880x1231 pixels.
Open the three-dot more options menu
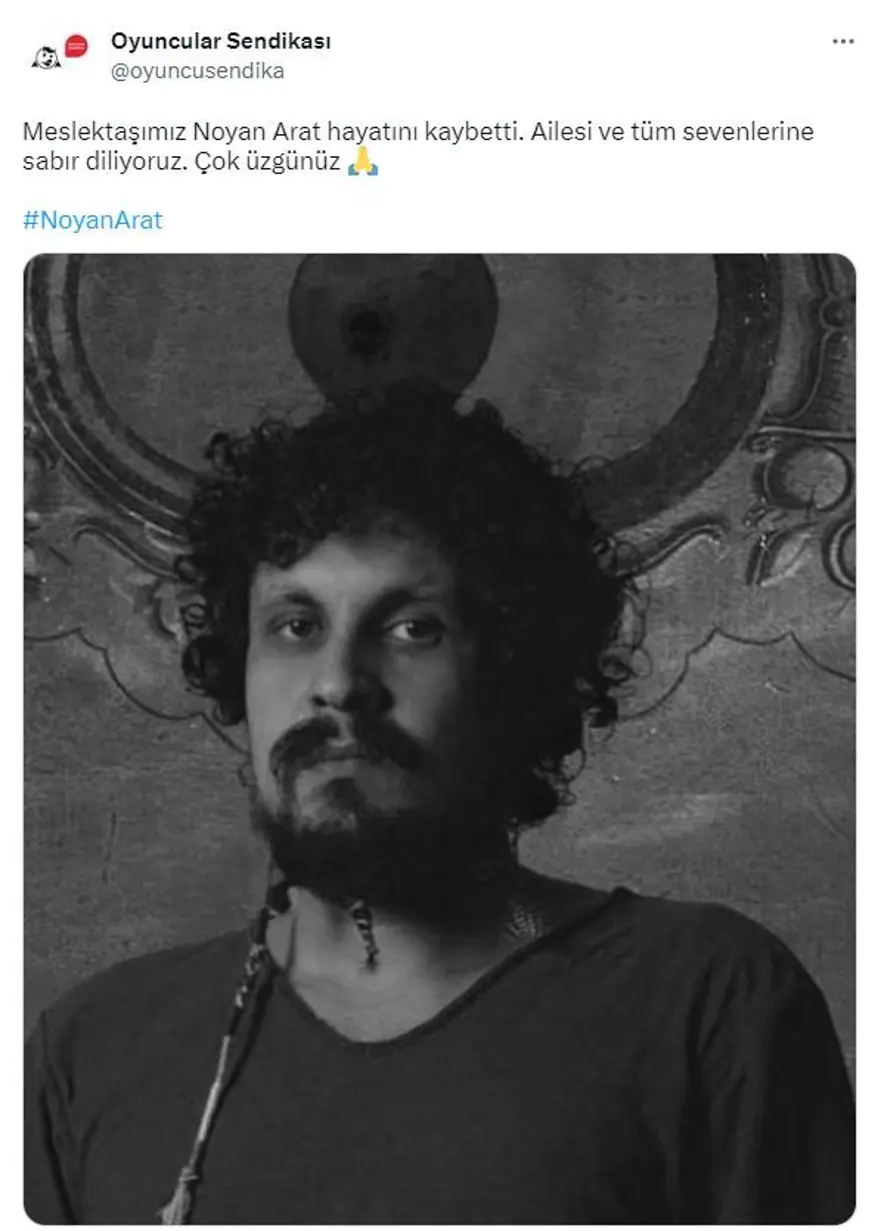coord(843,42)
